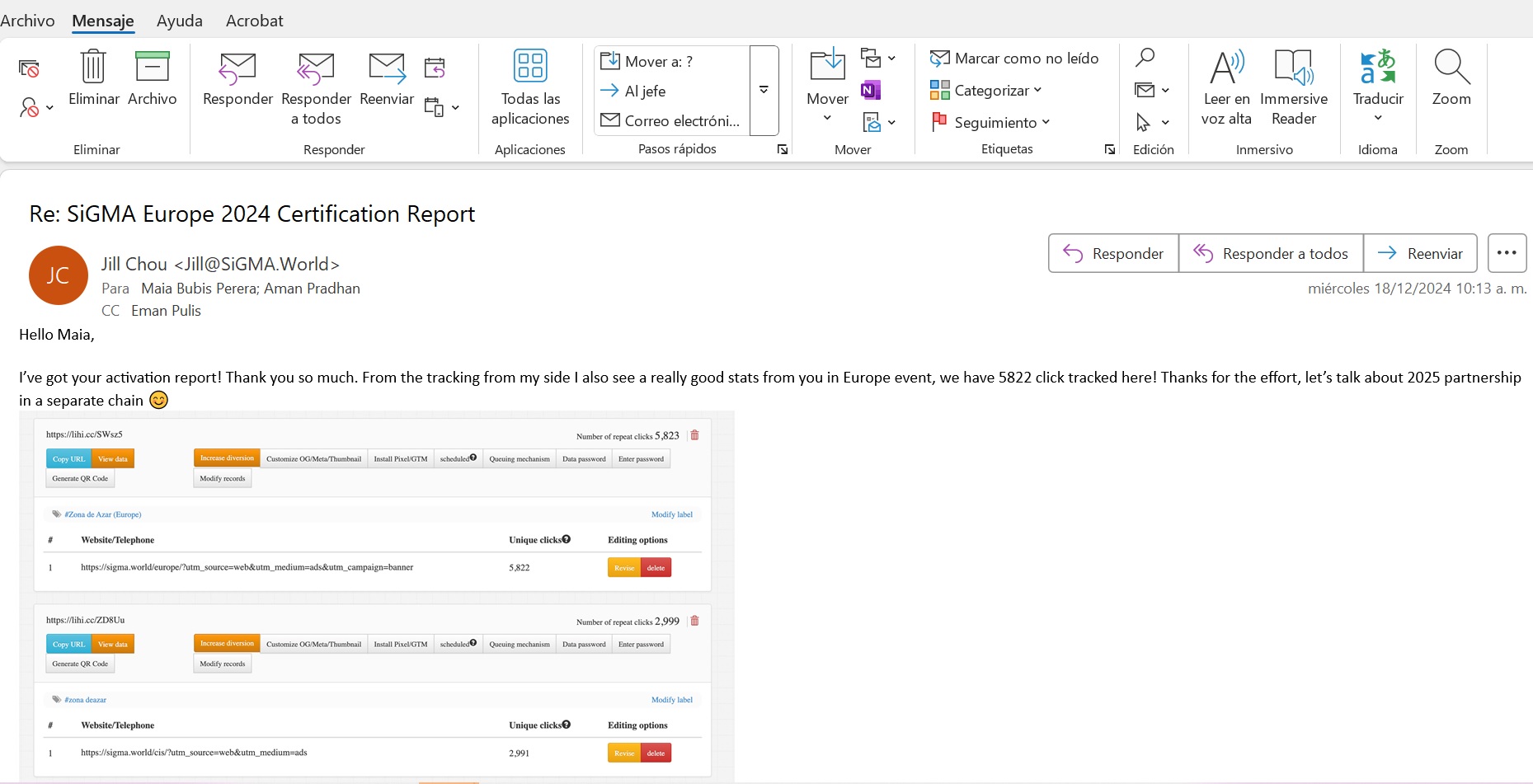Open the related messages envelope dropdown
Screen dimensions: 1533x784
pos(1152,90)
